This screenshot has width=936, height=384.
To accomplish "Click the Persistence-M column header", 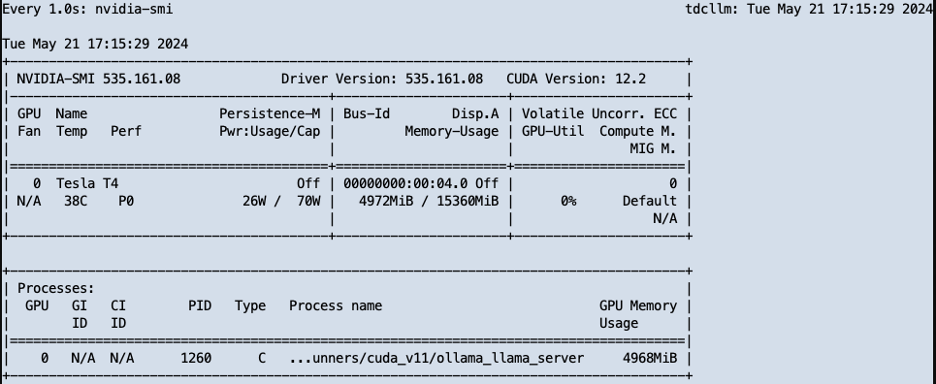I will coord(270,113).
